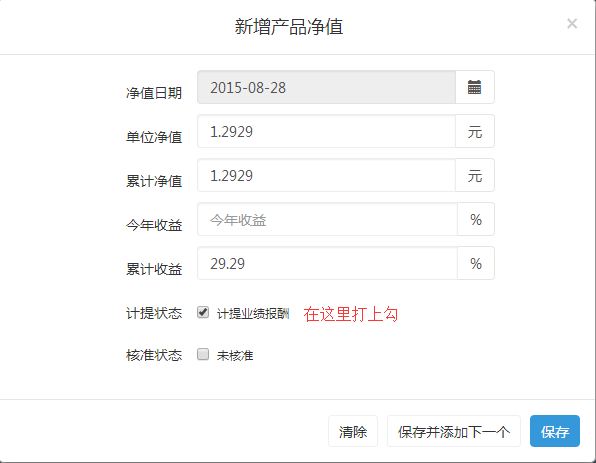Select the 2015-08-28 date field
This screenshot has height=463, width=596.
[327, 87]
